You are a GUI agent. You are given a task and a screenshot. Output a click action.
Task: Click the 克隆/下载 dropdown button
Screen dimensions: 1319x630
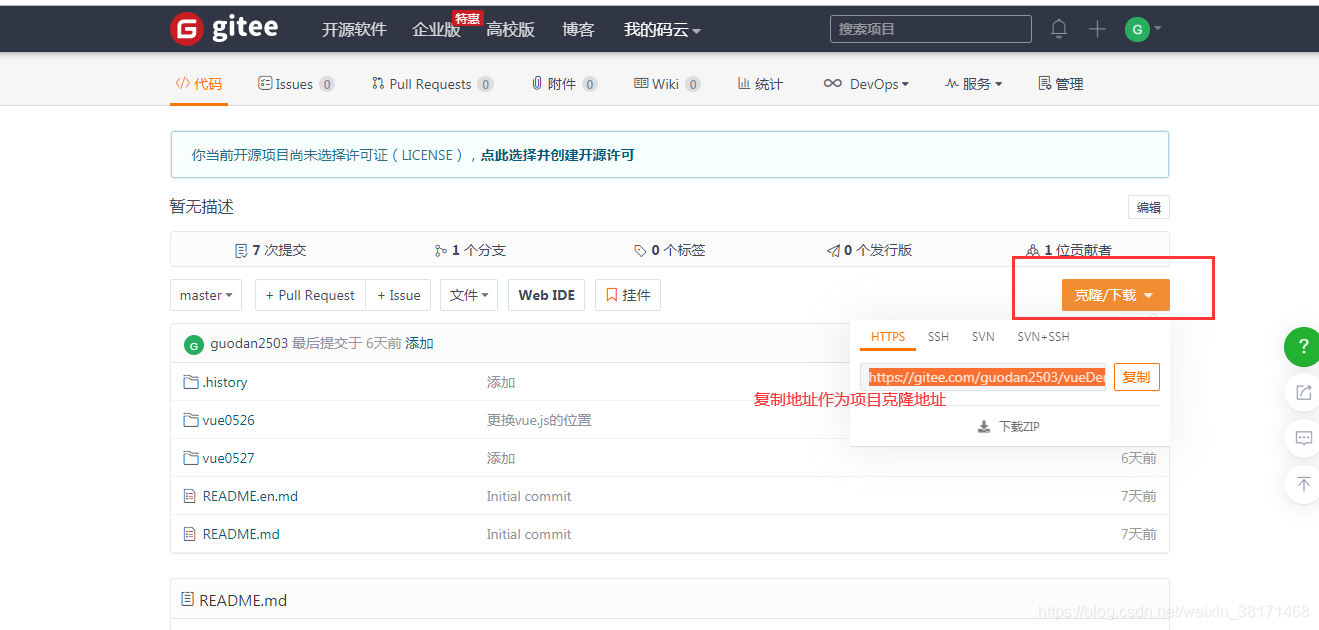[1115, 295]
